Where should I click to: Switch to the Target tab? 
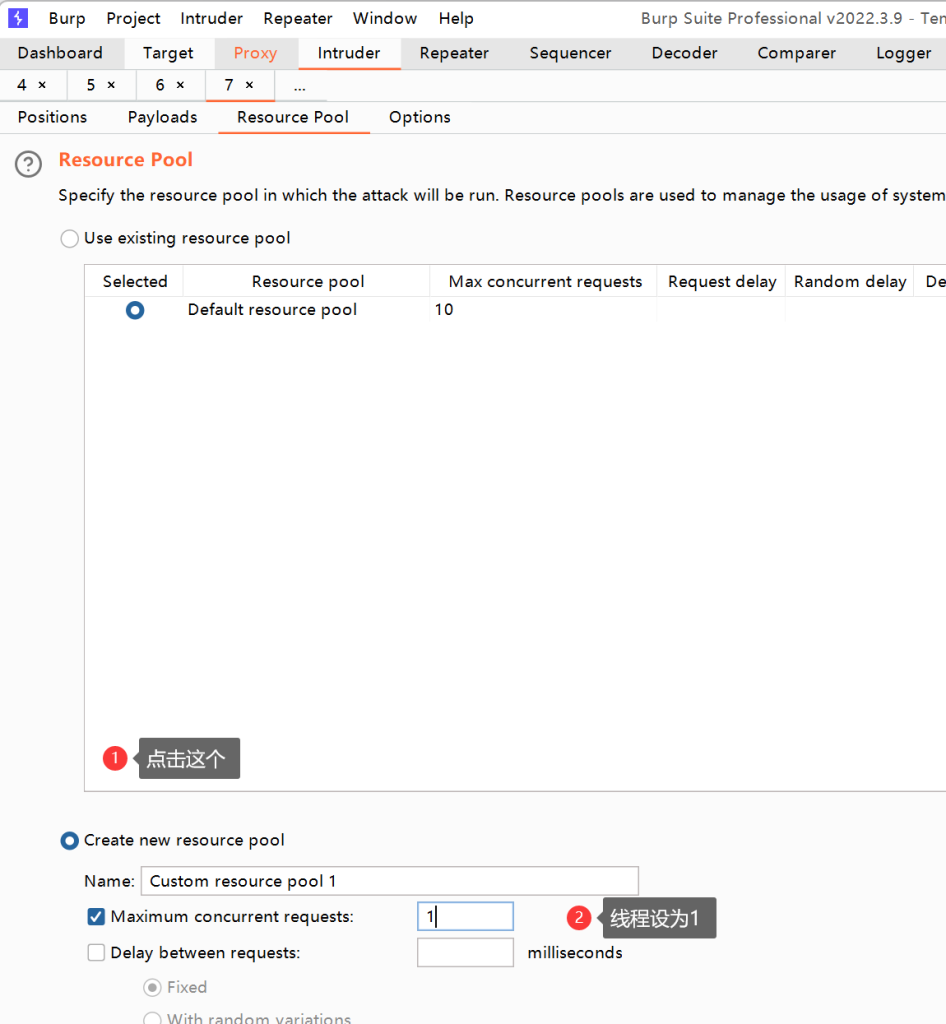[168, 53]
